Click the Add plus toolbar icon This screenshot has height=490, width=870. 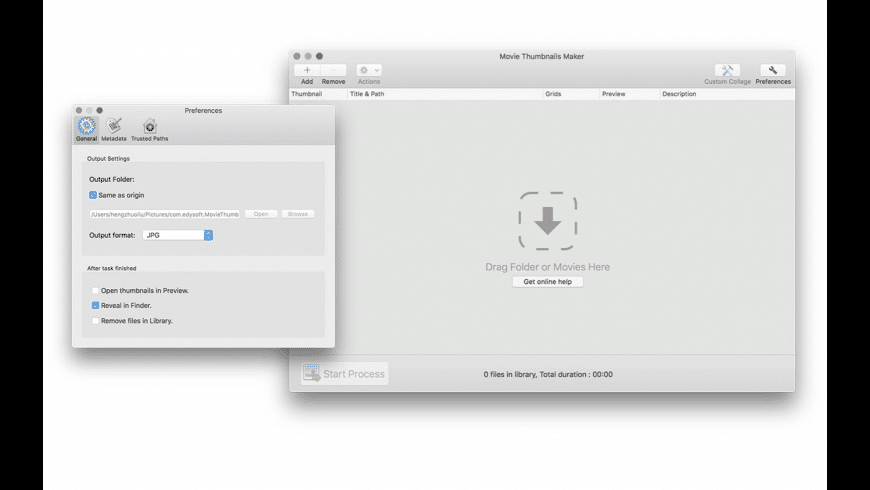(x=307, y=70)
